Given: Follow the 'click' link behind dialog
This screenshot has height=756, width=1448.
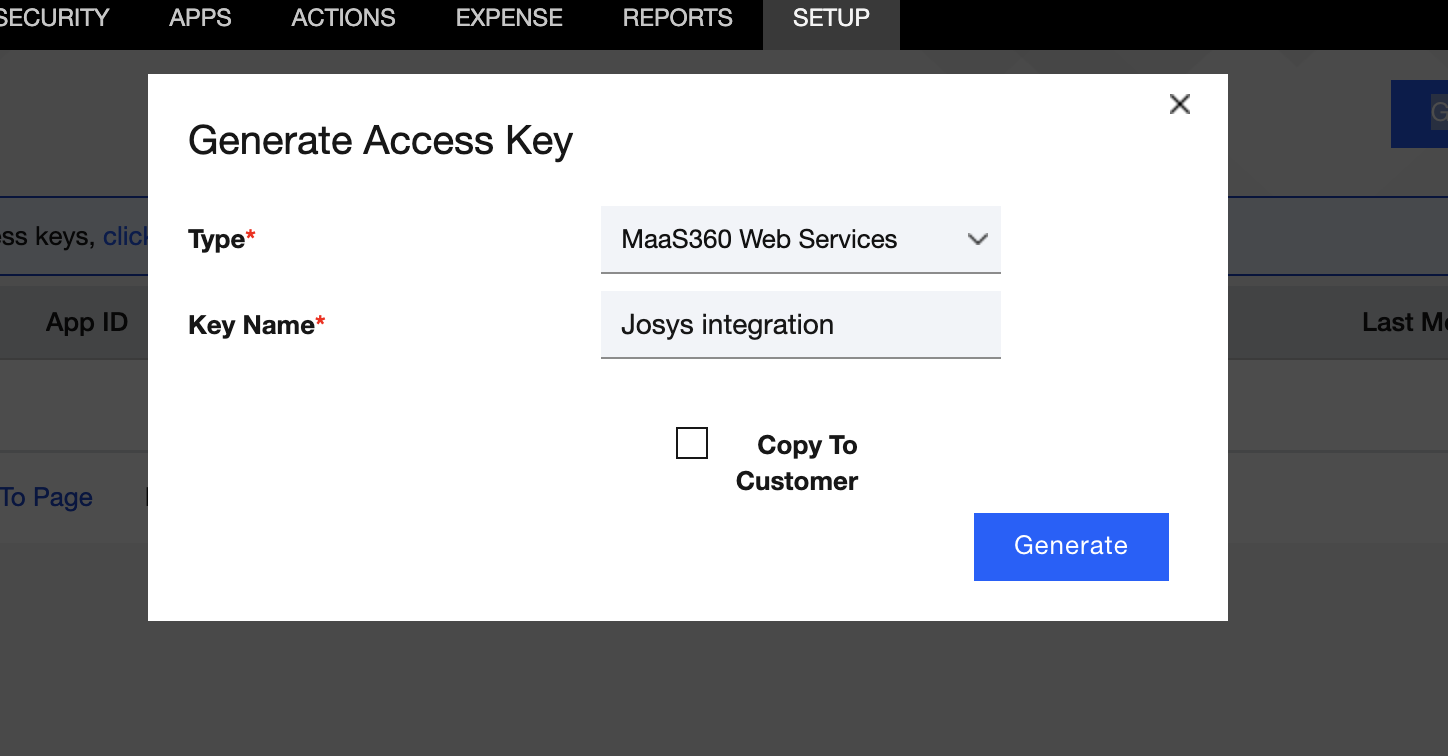Looking at the screenshot, I should coord(125,236).
